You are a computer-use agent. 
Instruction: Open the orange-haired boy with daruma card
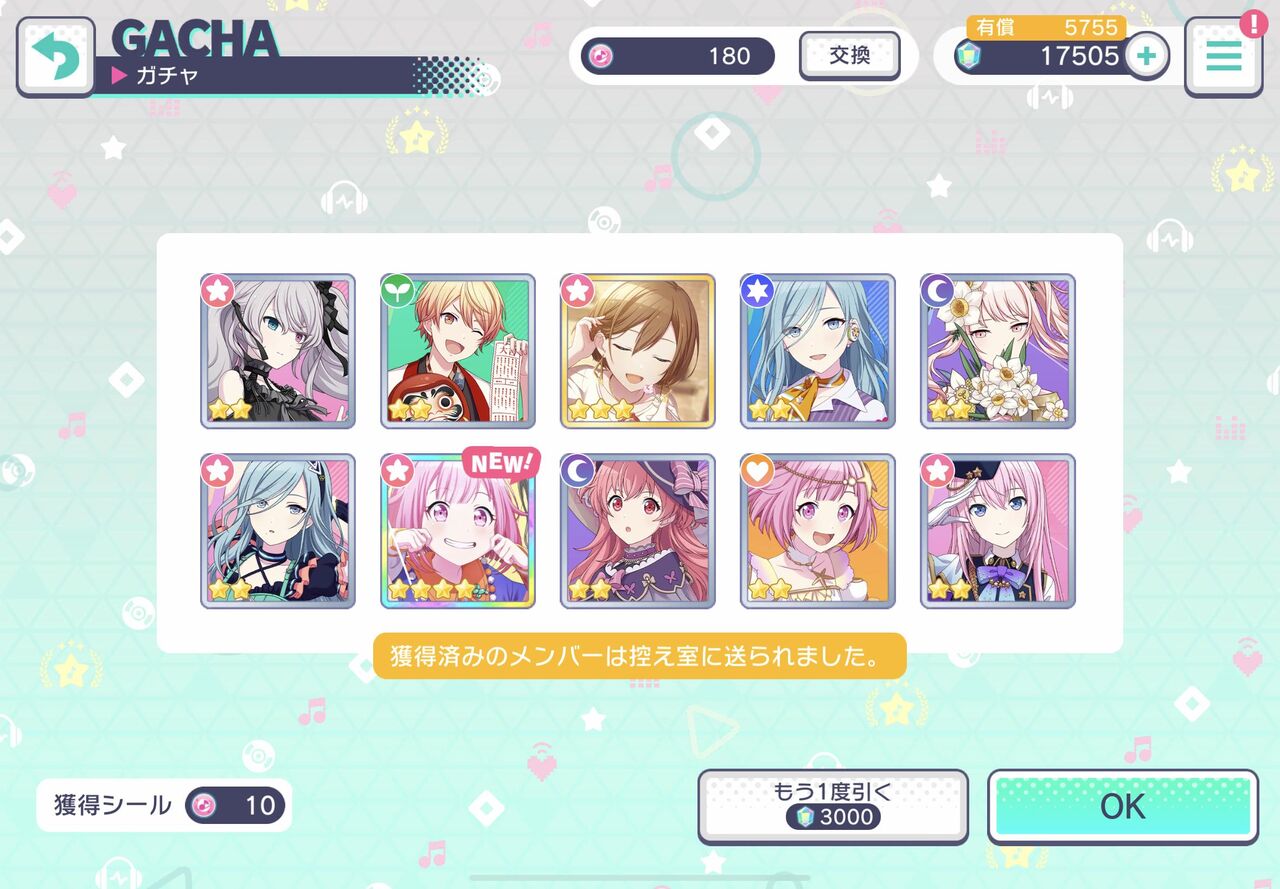pyautogui.click(x=458, y=351)
